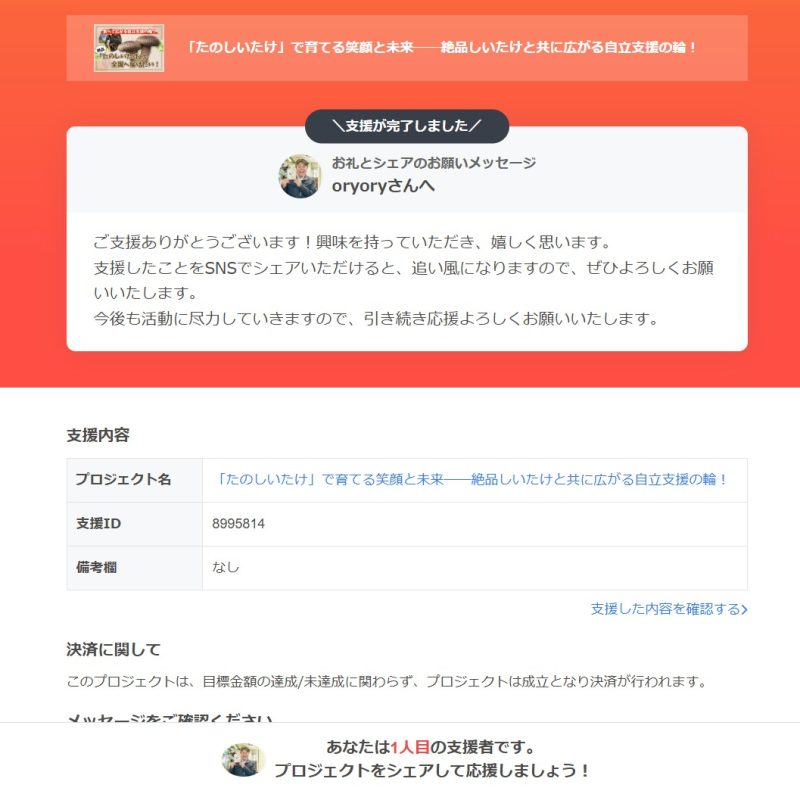Click the project owner avatar beside おれとシェアのお願いメッセージ

point(300,176)
